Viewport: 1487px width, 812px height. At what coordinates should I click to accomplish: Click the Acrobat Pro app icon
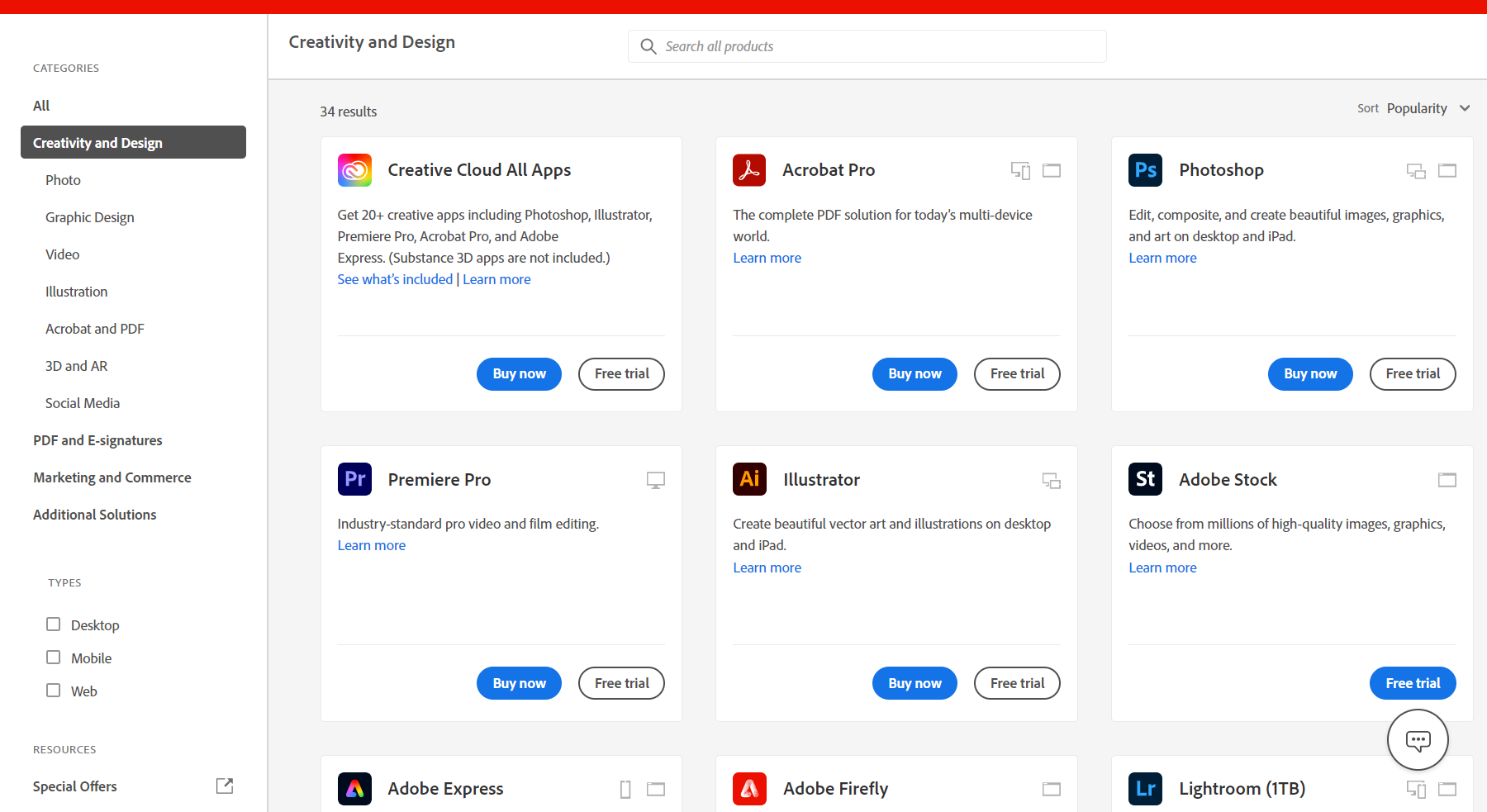point(749,170)
